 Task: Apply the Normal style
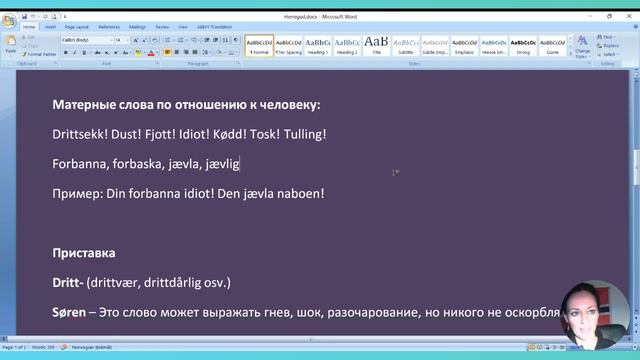click(x=259, y=46)
